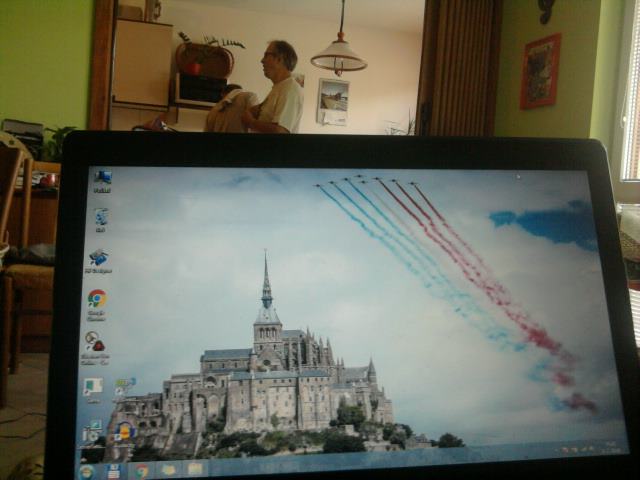Select the colorful shortcut beside the green-white icon
640x480 pixels.
click(x=124, y=386)
